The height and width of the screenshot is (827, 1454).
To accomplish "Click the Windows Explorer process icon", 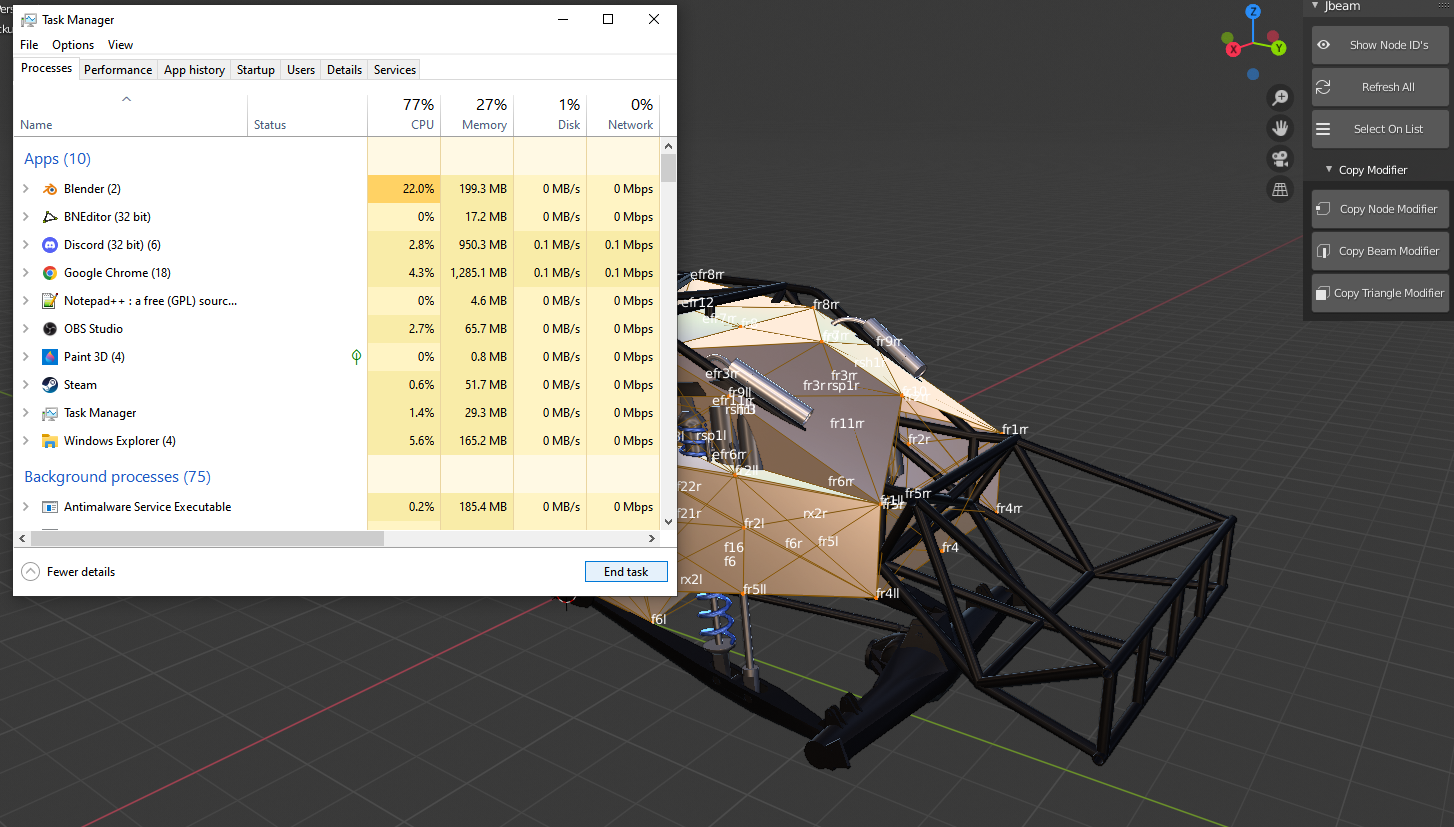I will pyautogui.click(x=50, y=441).
